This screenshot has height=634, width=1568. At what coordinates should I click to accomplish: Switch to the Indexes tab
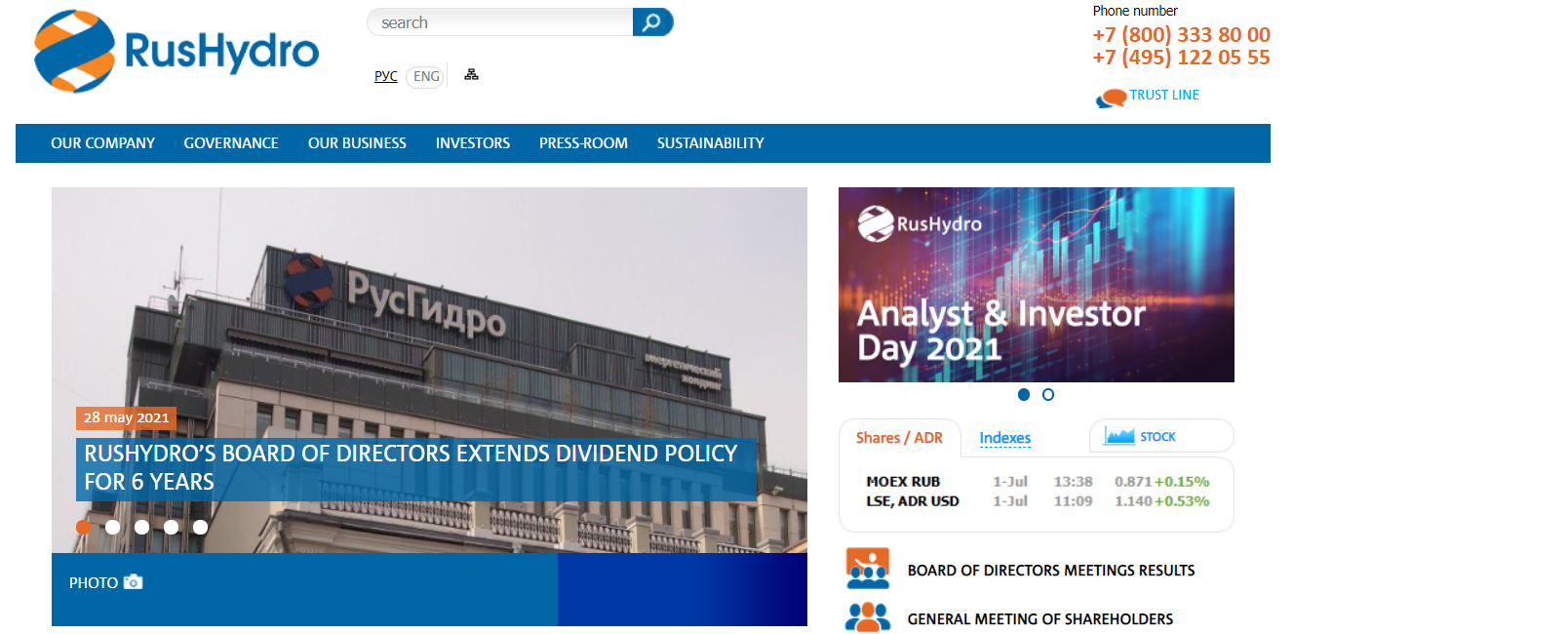click(x=1005, y=438)
